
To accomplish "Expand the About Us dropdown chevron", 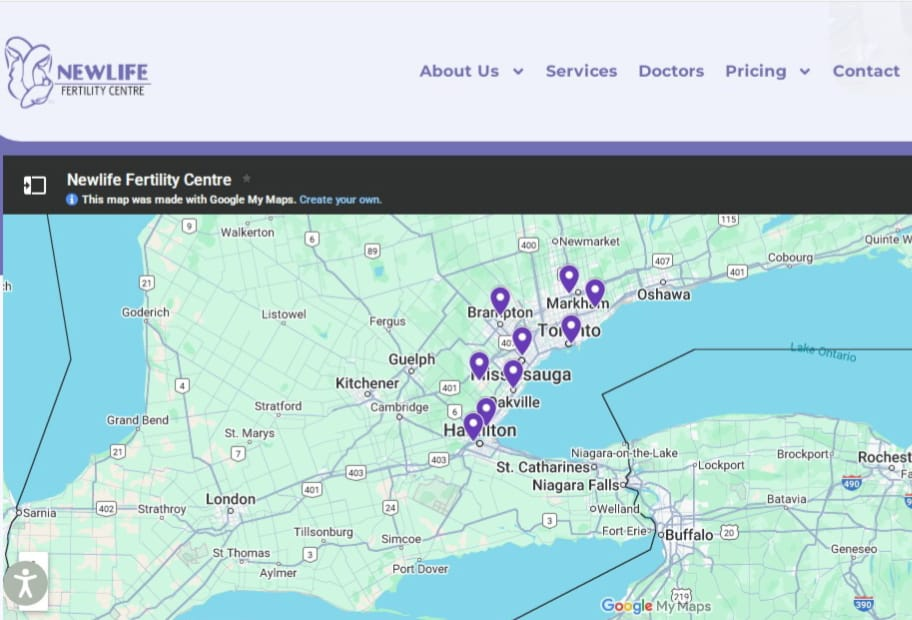I will click(x=518, y=72).
